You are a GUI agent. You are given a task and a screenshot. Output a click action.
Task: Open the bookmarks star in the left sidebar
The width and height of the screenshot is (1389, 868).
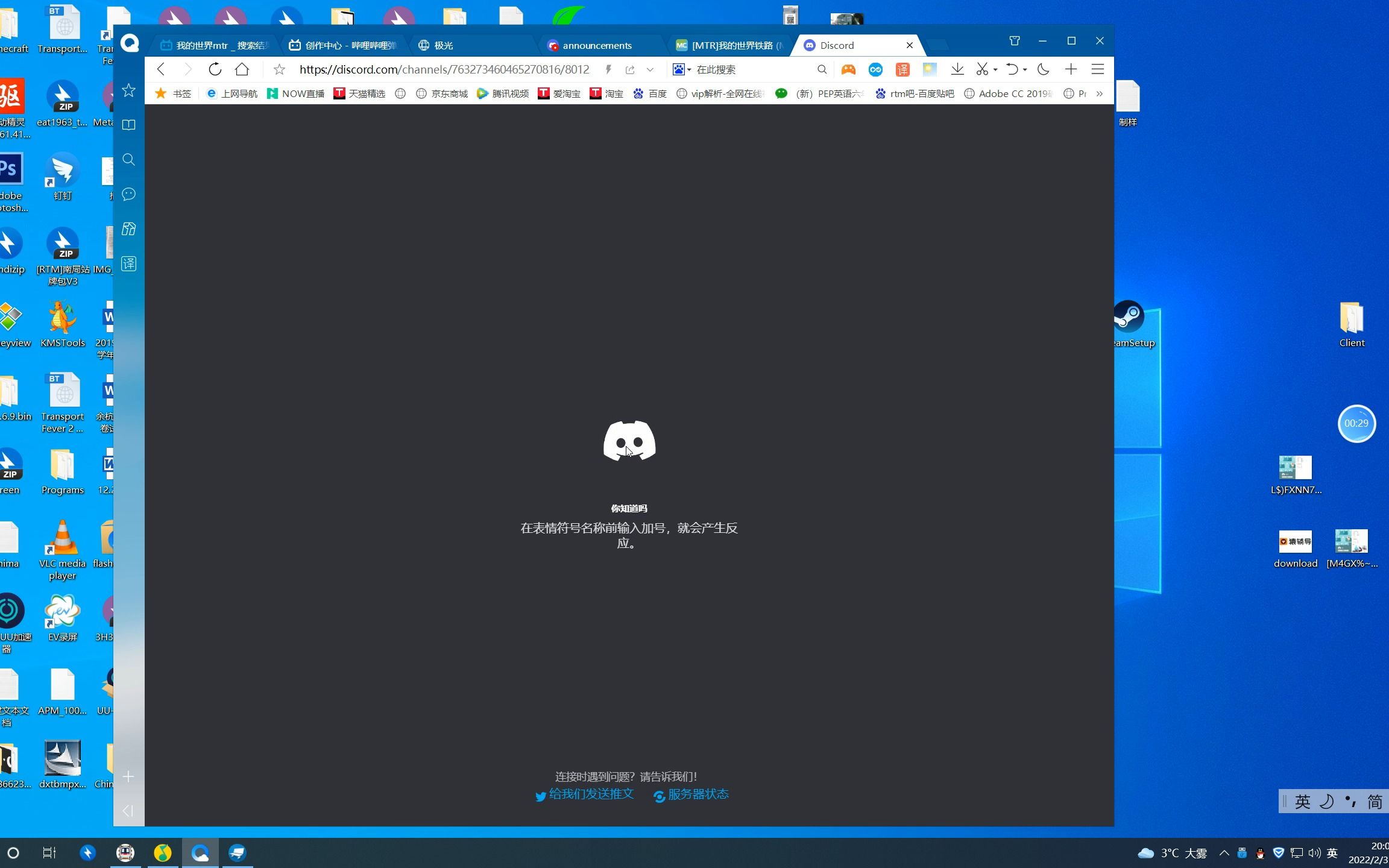pos(128,90)
